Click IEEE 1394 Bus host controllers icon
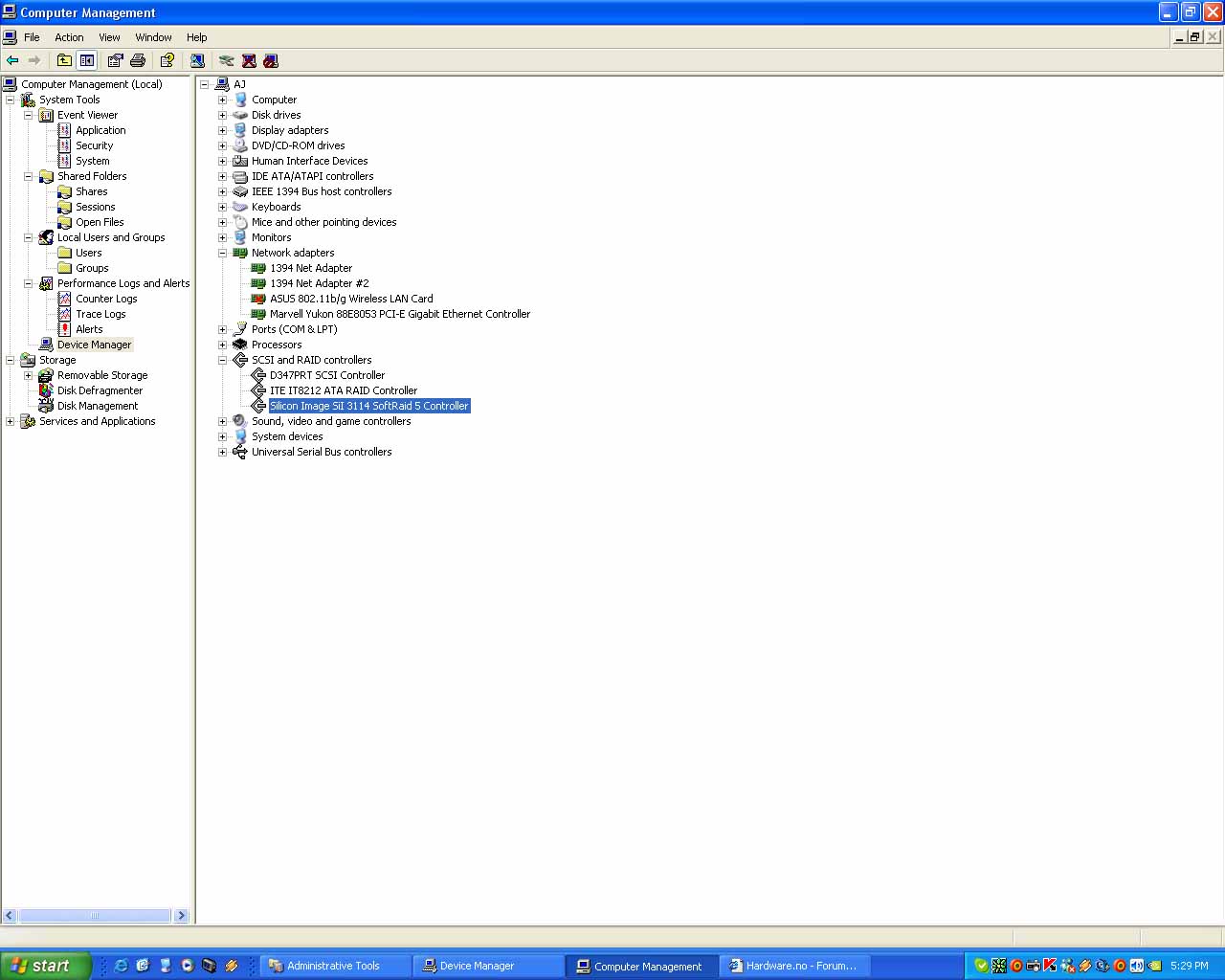1225x980 pixels. tap(240, 191)
